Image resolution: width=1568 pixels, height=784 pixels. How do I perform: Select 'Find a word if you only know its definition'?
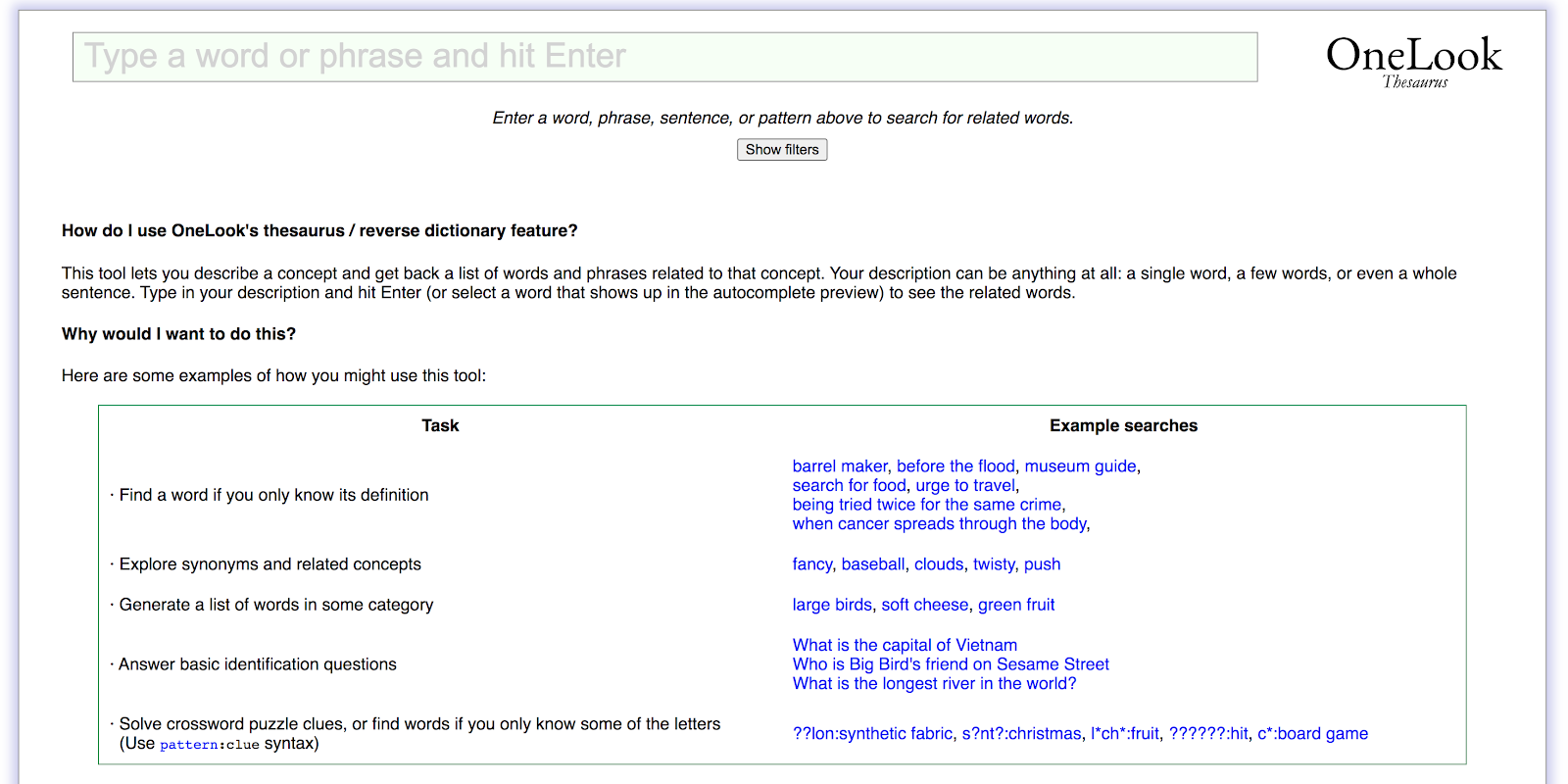[274, 495]
